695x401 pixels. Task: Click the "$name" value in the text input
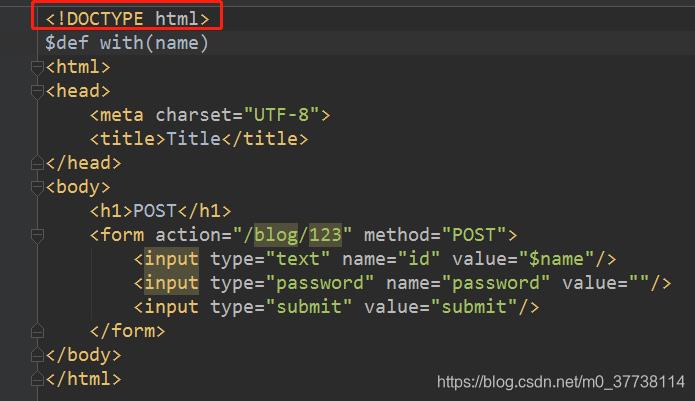[556, 259]
